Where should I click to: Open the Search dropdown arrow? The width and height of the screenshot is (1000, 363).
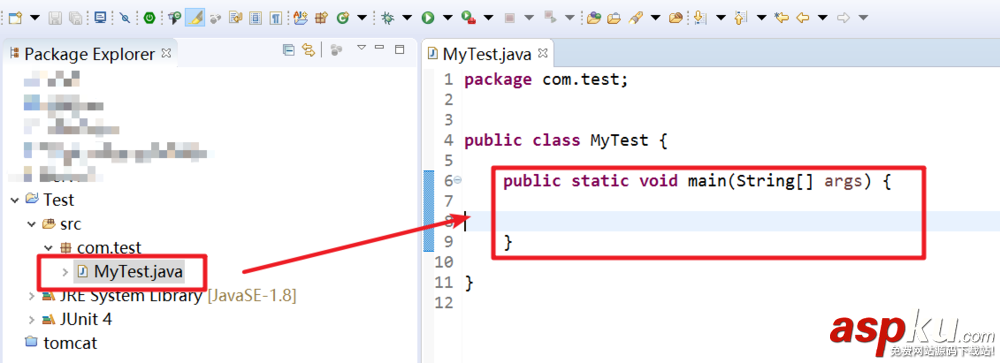[655, 19]
